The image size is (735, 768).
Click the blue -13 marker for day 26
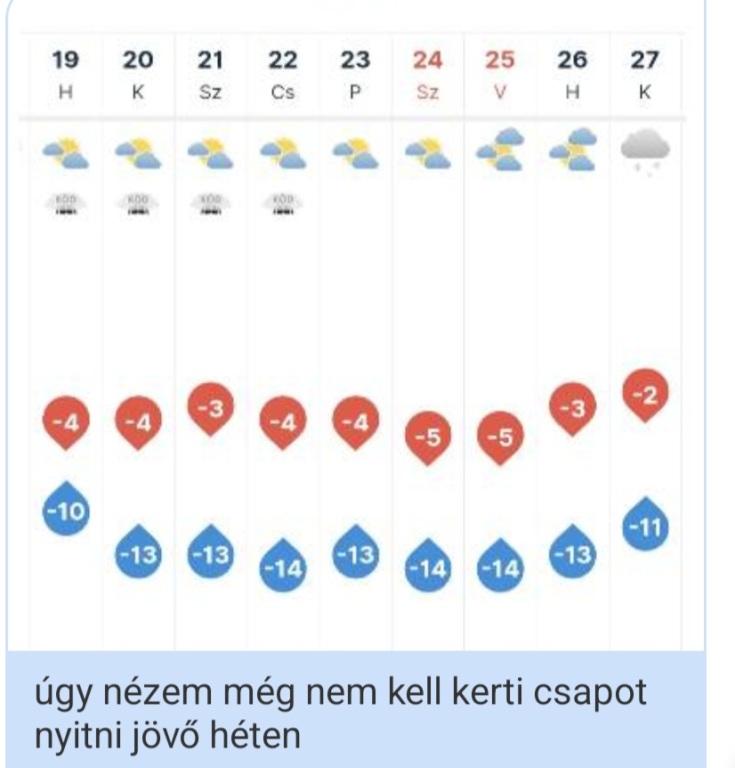[573, 553]
